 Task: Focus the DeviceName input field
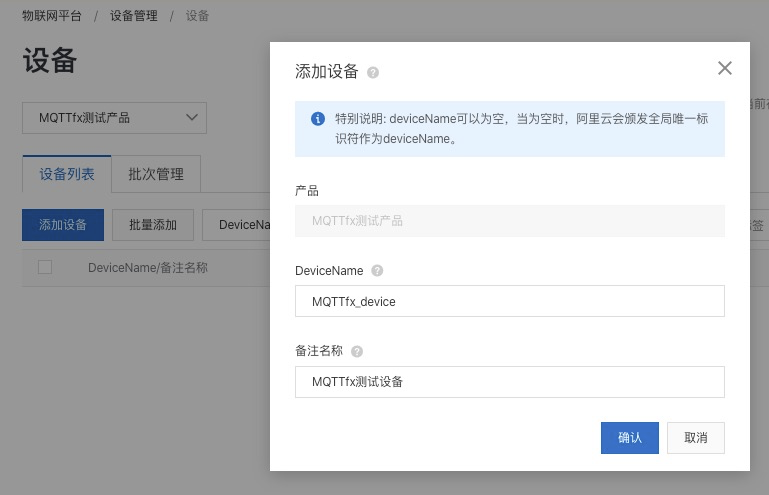(x=509, y=301)
